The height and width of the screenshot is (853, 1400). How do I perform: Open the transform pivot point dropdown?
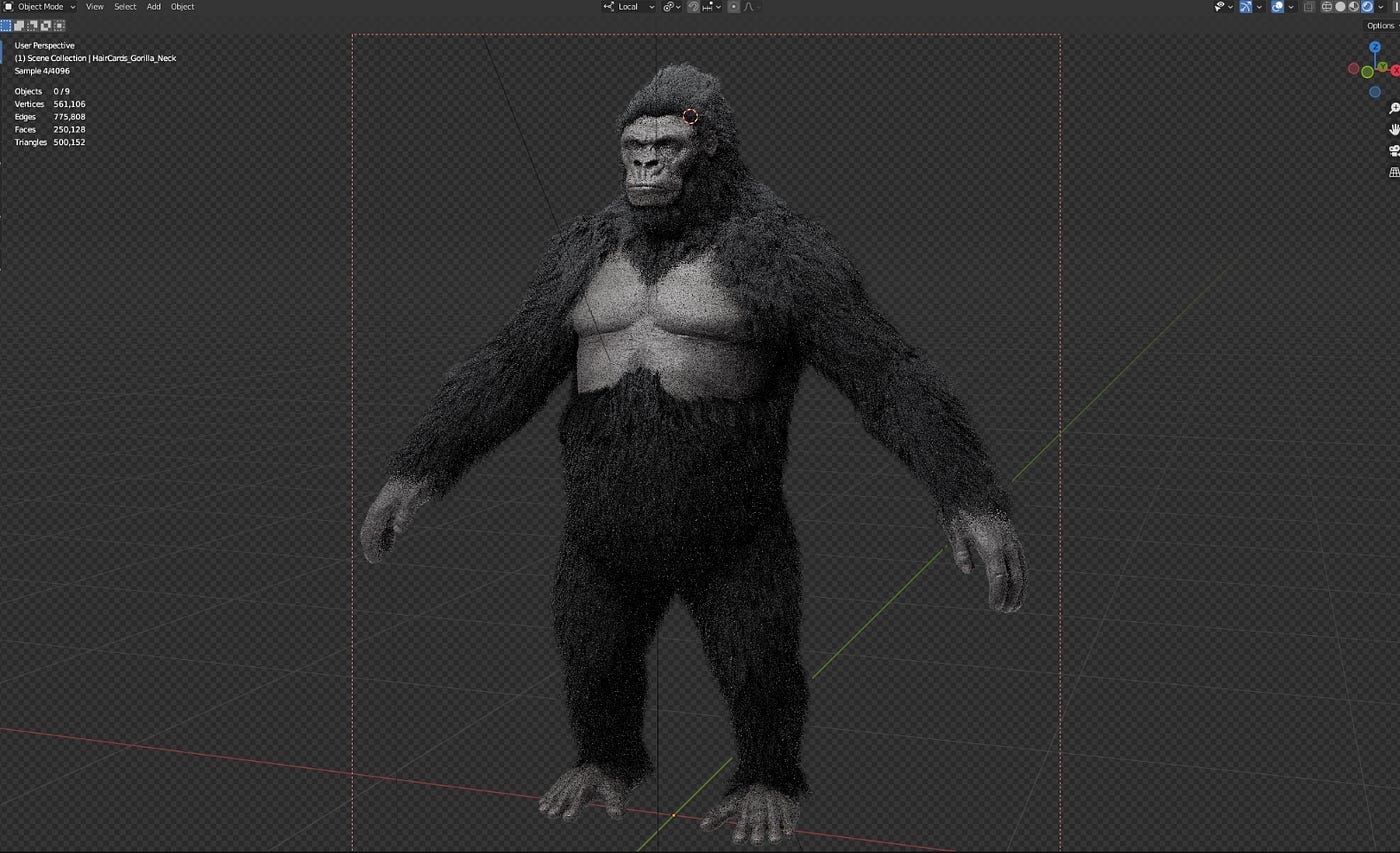coord(672,7)
